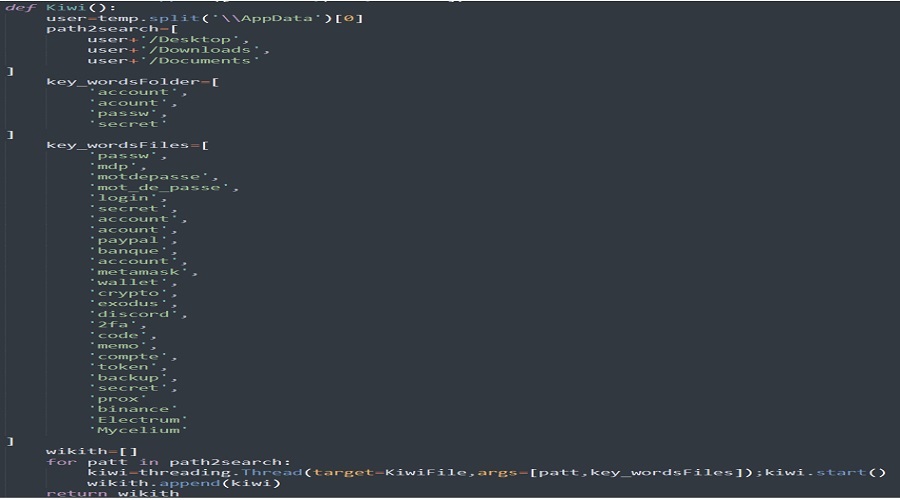Select the 'wallet' keyword entry

(x=127, y=282)
